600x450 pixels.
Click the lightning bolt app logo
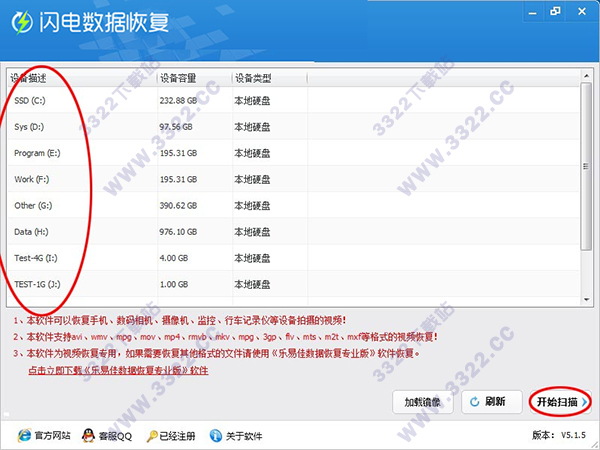coord(22,22)
